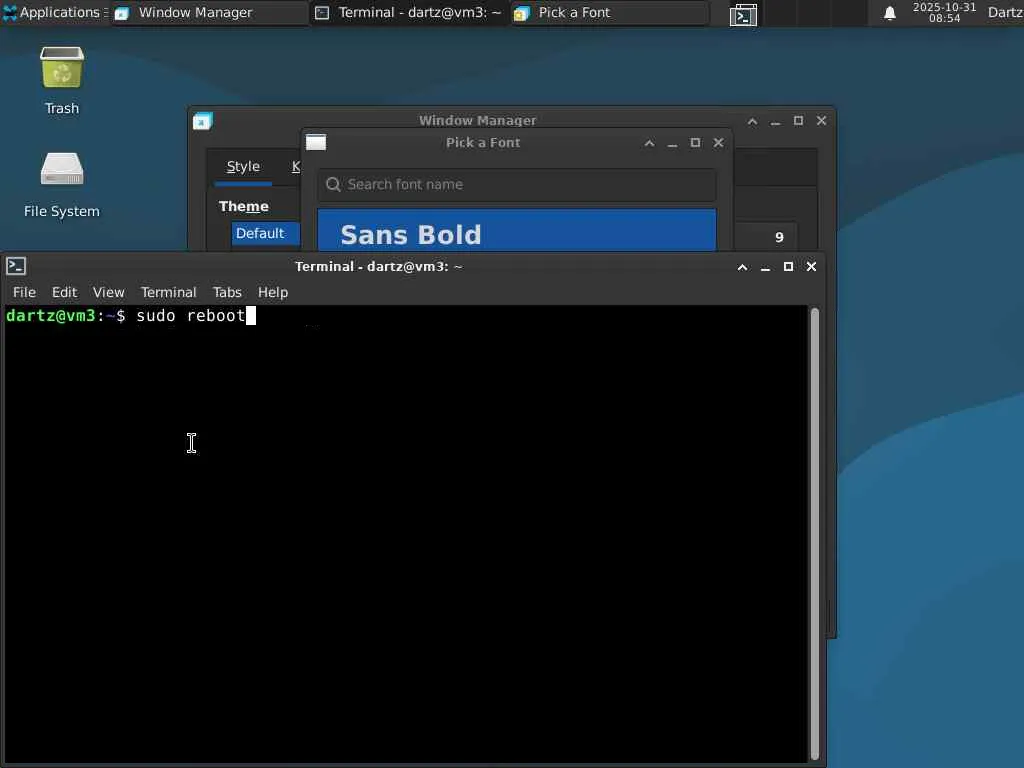This screenshot has width=1024, height=768.
Task: Open the Applications menu in the panel
Action: 55,12
